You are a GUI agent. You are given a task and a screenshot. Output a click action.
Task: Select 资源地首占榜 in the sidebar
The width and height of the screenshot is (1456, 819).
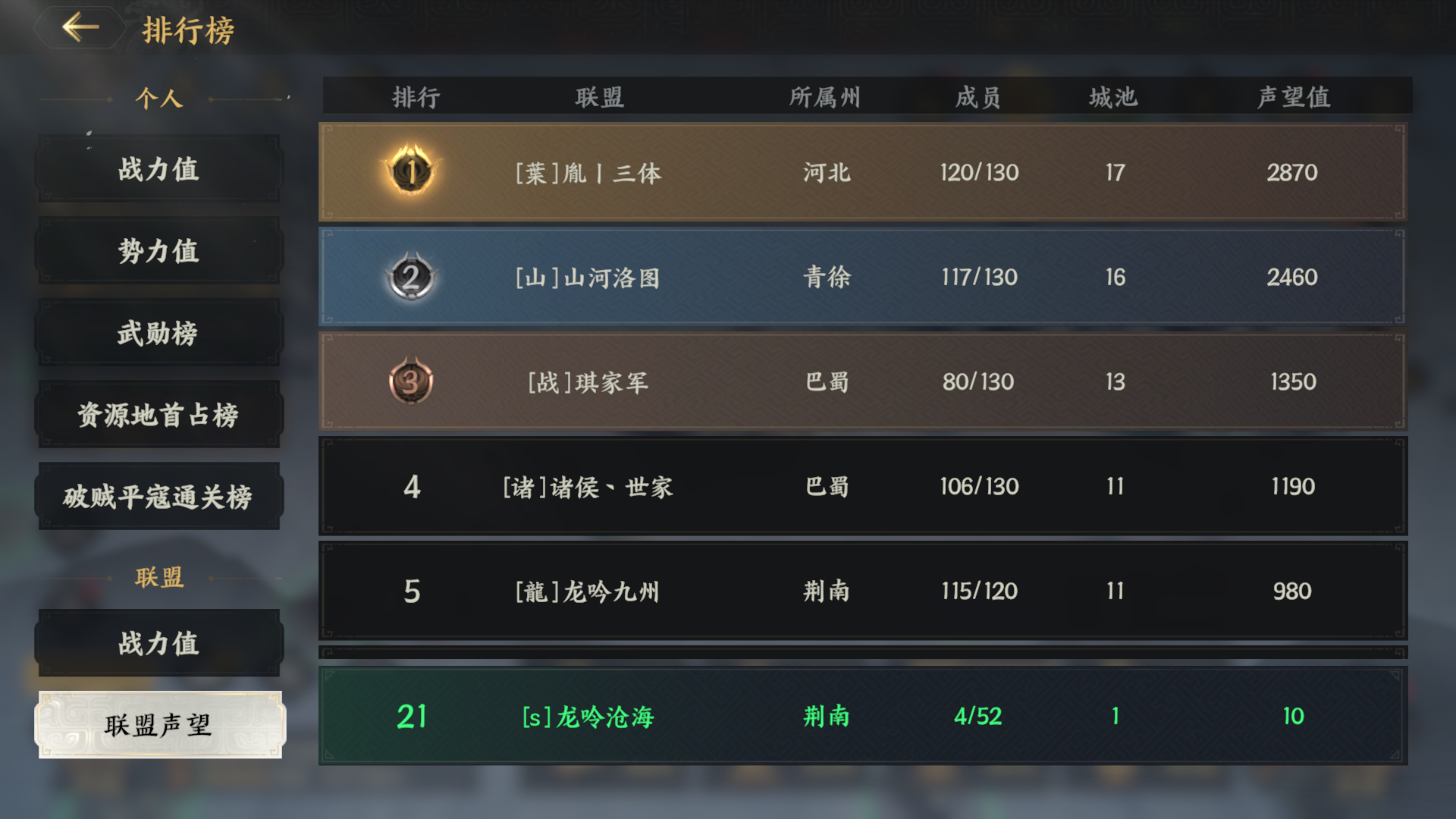tap(159, 414)
